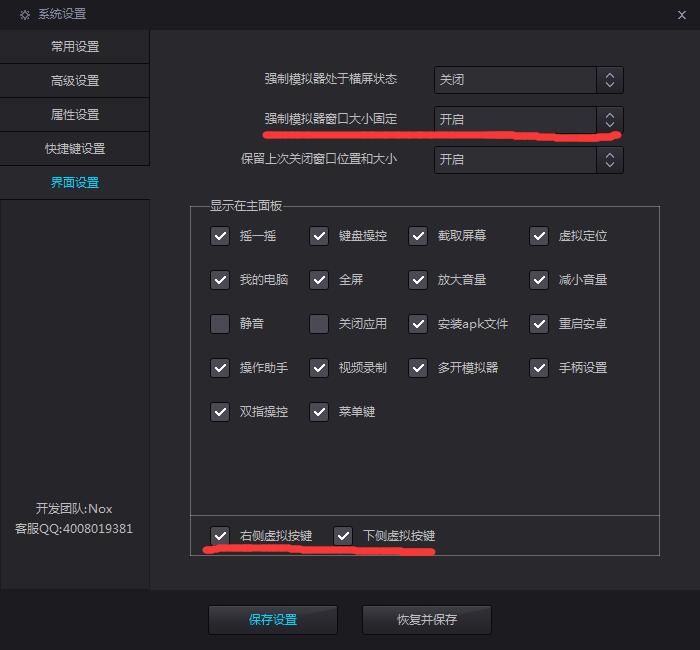This screenshot has height=650, width=700.
Task: Uncheck the 多开模拟器 checkbox
Action: point(418,368)
